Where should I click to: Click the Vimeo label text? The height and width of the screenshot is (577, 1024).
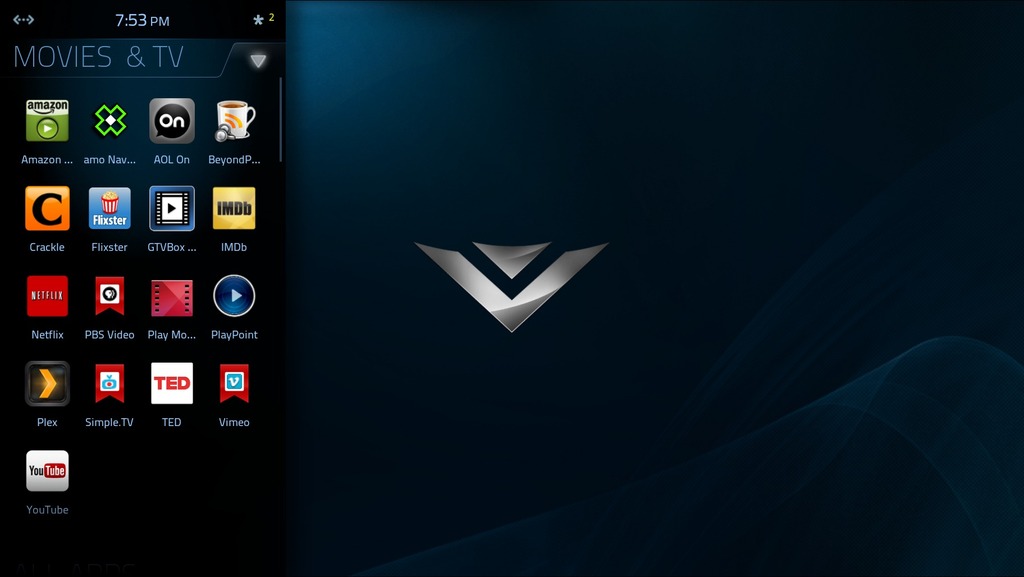pyautogui.click(x=234, y=422)
